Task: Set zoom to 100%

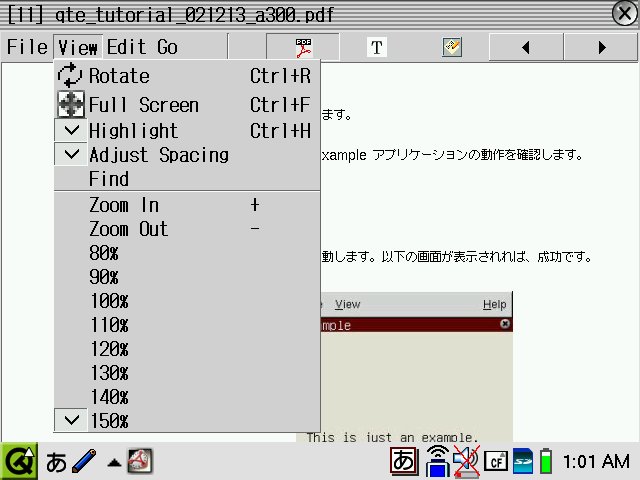Action: click(187, 301)
